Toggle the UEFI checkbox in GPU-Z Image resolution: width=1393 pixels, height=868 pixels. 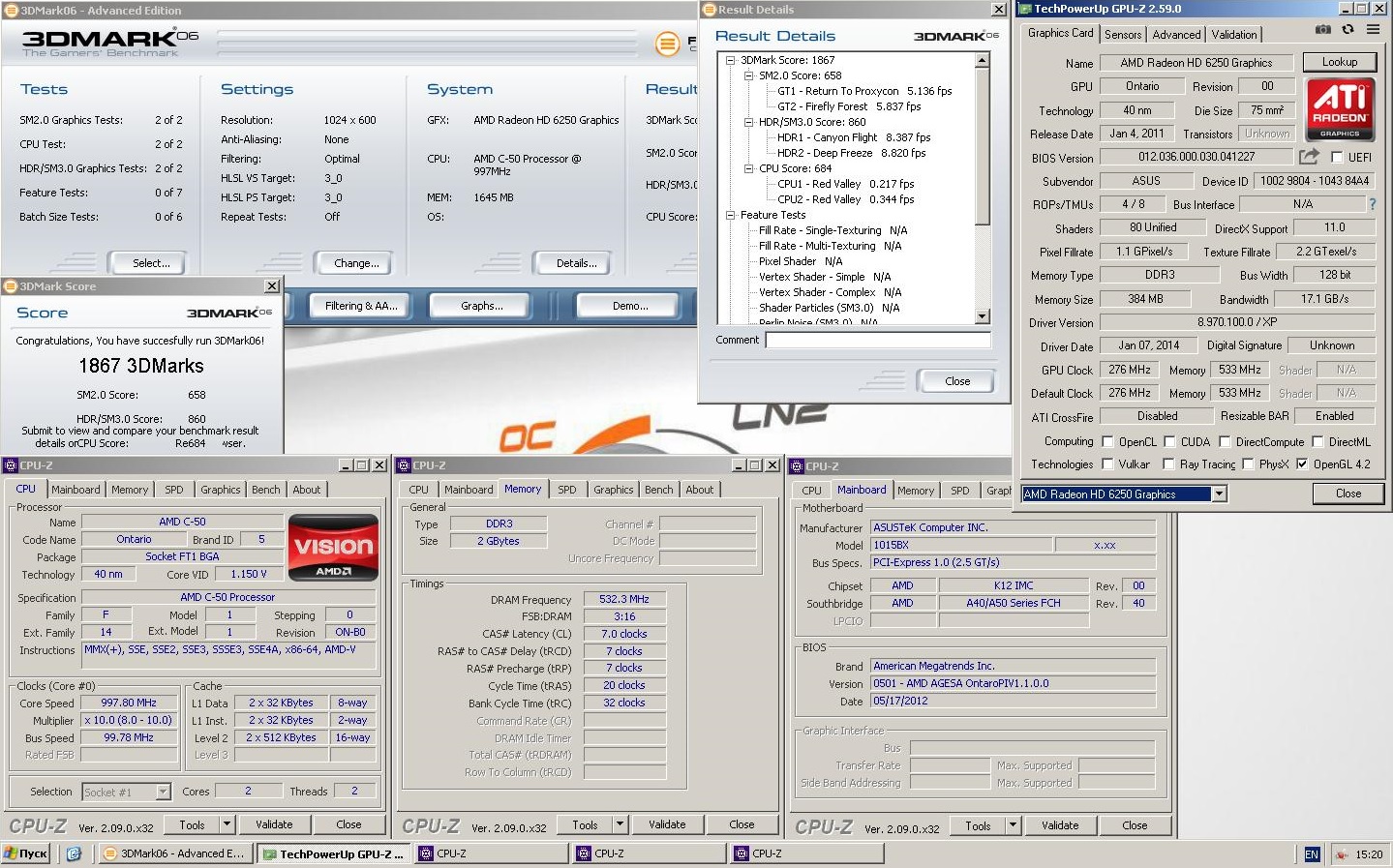tap(1337, 158)
